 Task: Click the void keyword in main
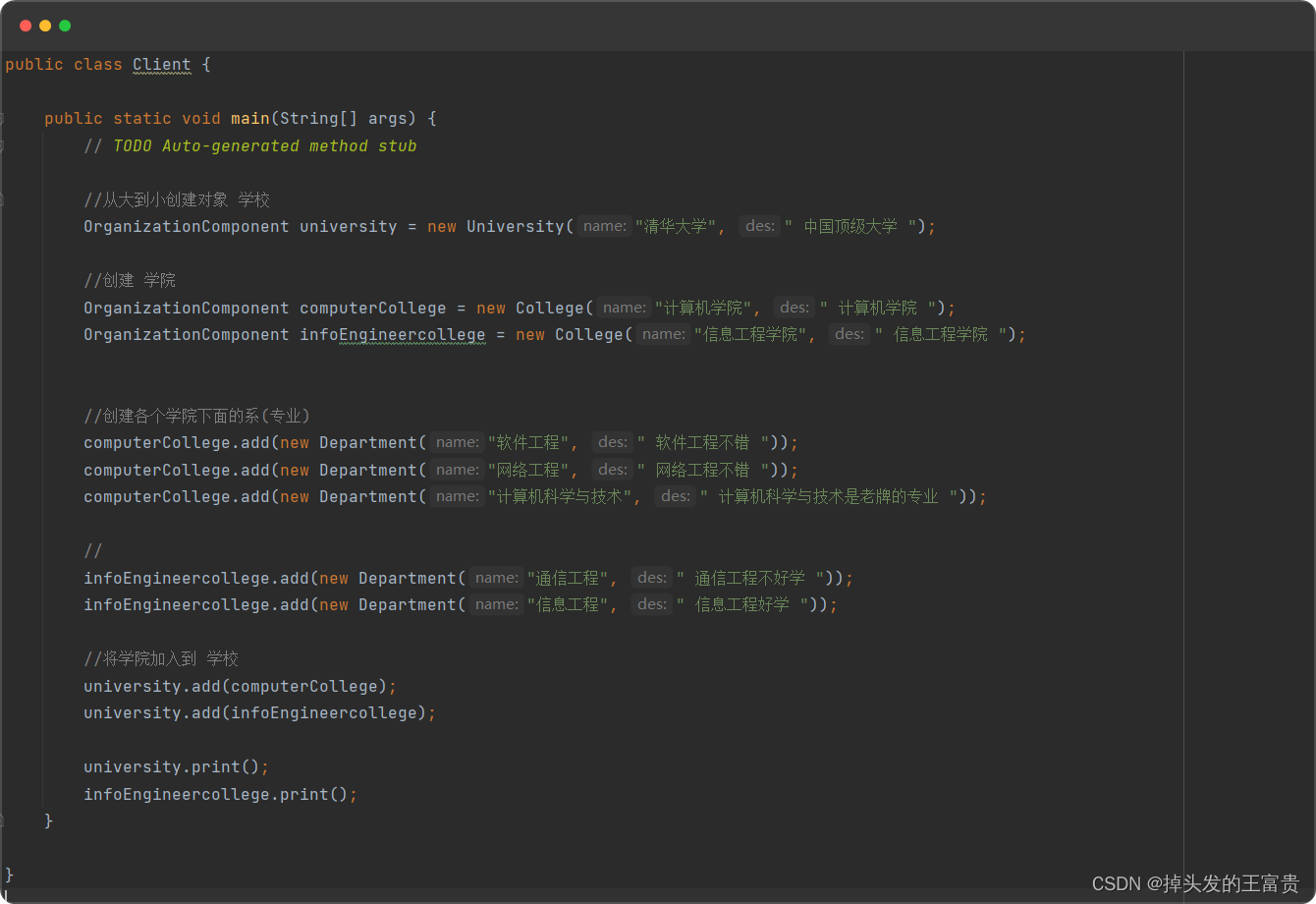[x=201, y=119]
